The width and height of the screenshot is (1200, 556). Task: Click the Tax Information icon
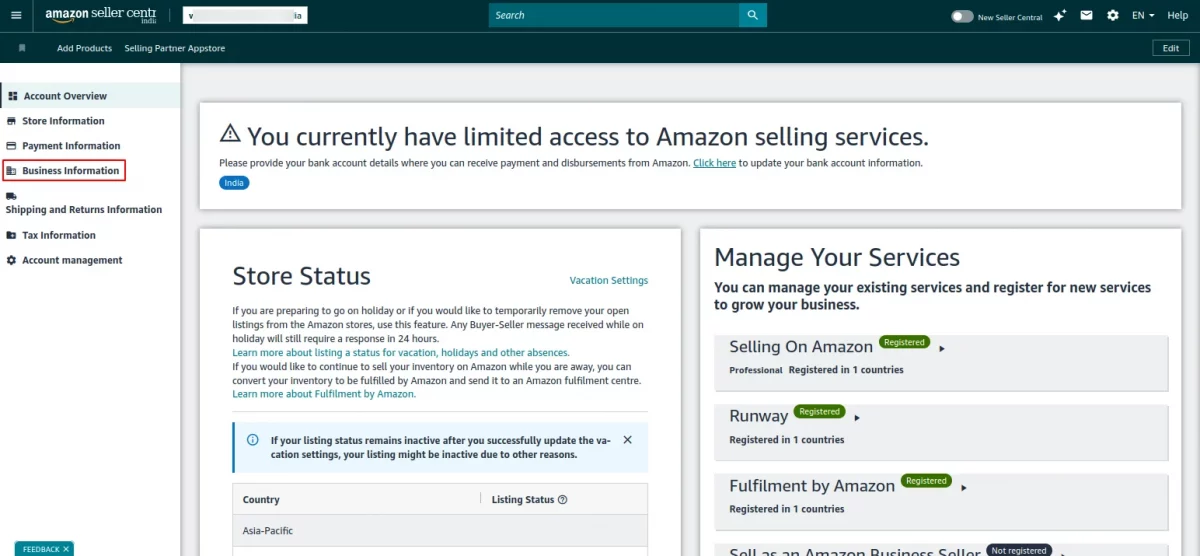[12, 235]
